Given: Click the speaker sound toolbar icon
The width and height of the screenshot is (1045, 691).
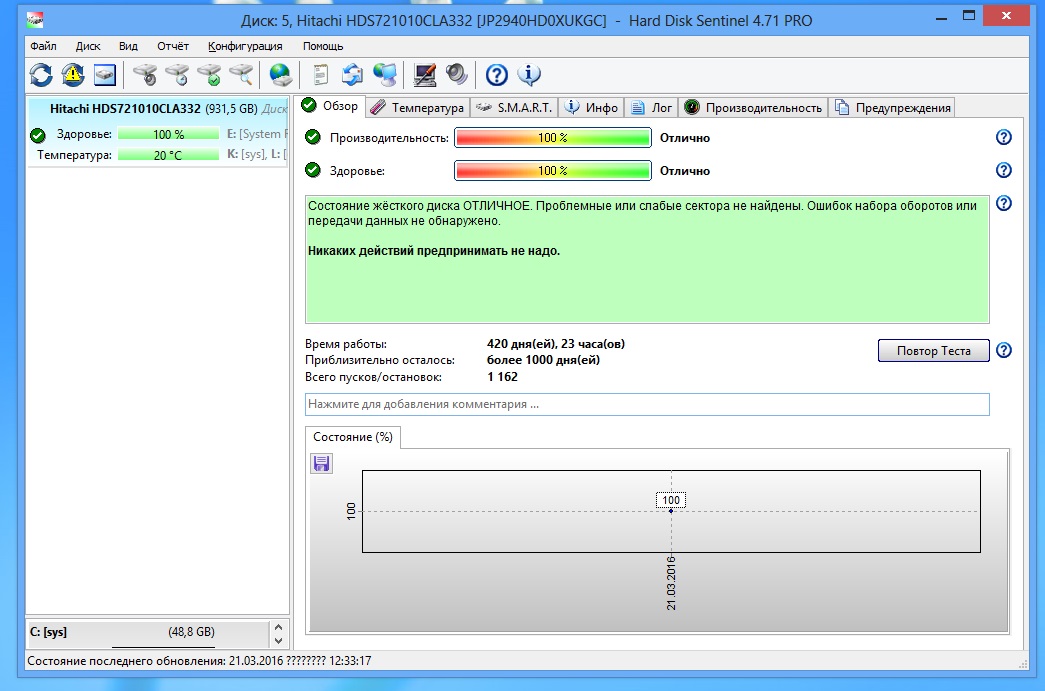Looking at the screenshot, I should [x=457, y=75].
